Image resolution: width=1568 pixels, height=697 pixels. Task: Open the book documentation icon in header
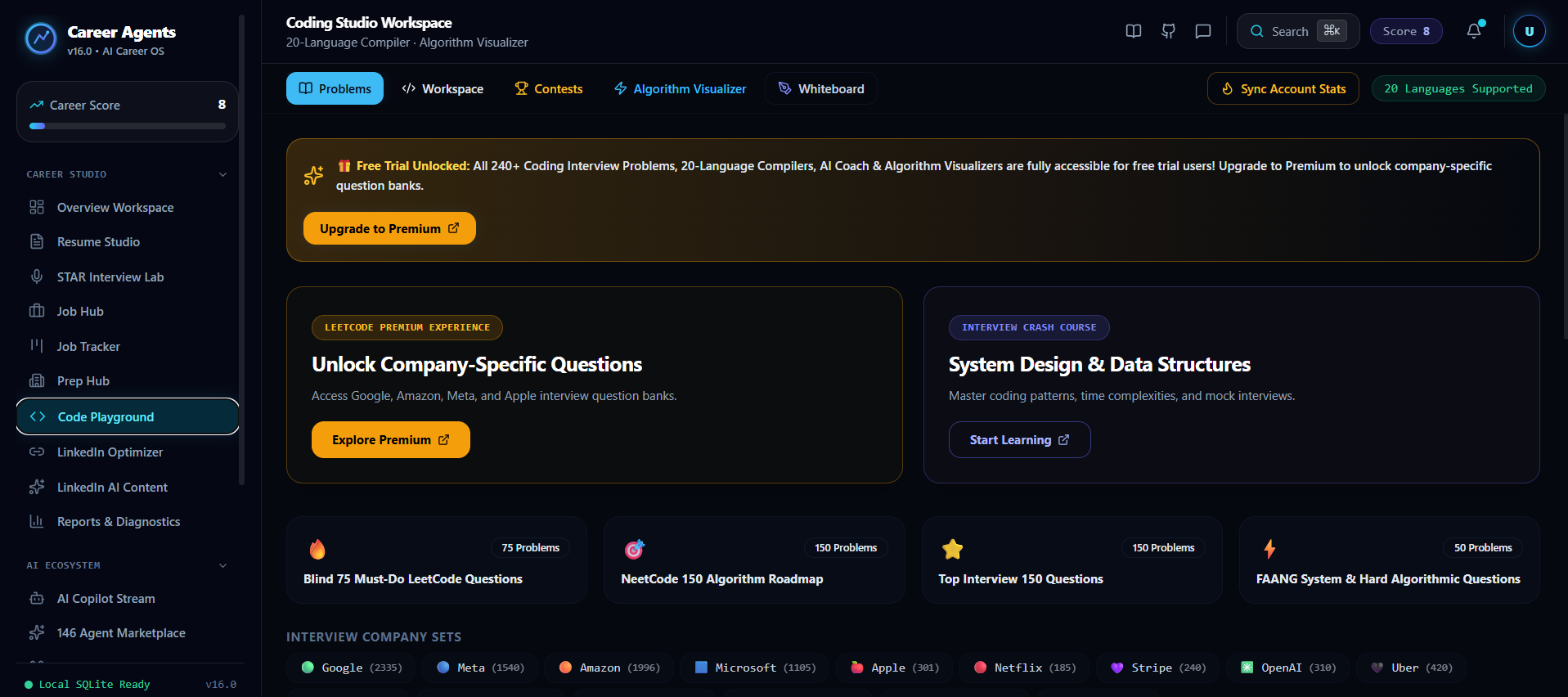tap(1134, 31)
